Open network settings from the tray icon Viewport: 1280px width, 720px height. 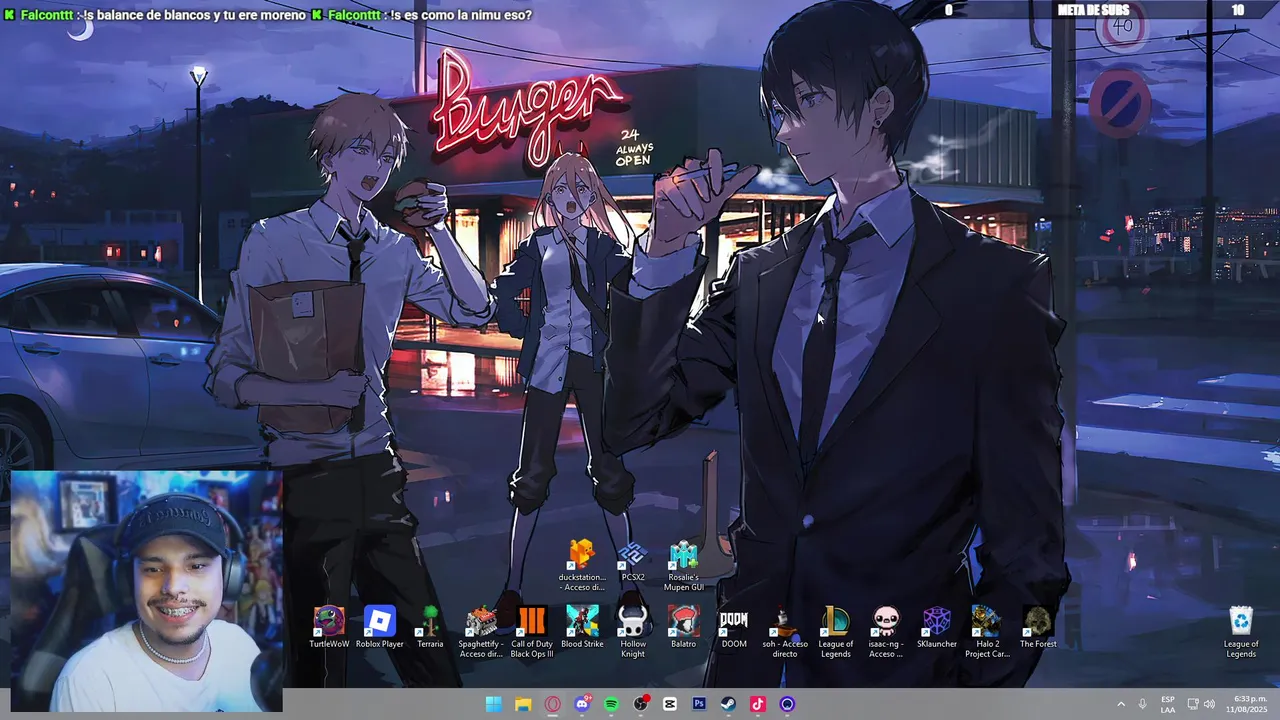tap(1193, 704)
